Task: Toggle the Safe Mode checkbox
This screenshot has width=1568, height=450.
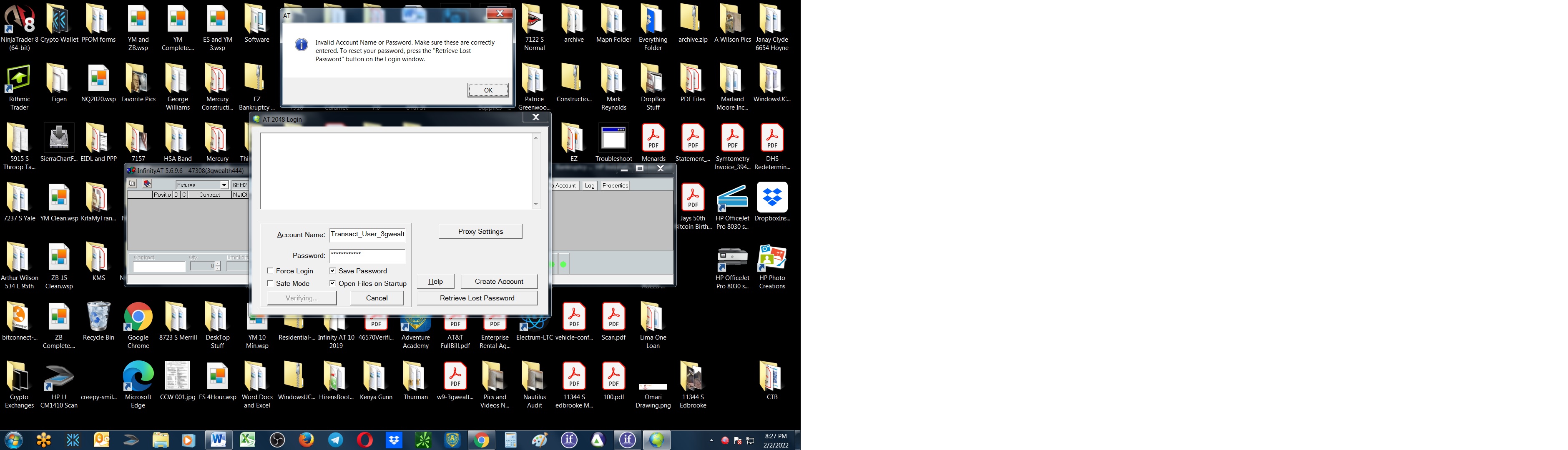Action: pyautogui.click(x=270, y=283)
